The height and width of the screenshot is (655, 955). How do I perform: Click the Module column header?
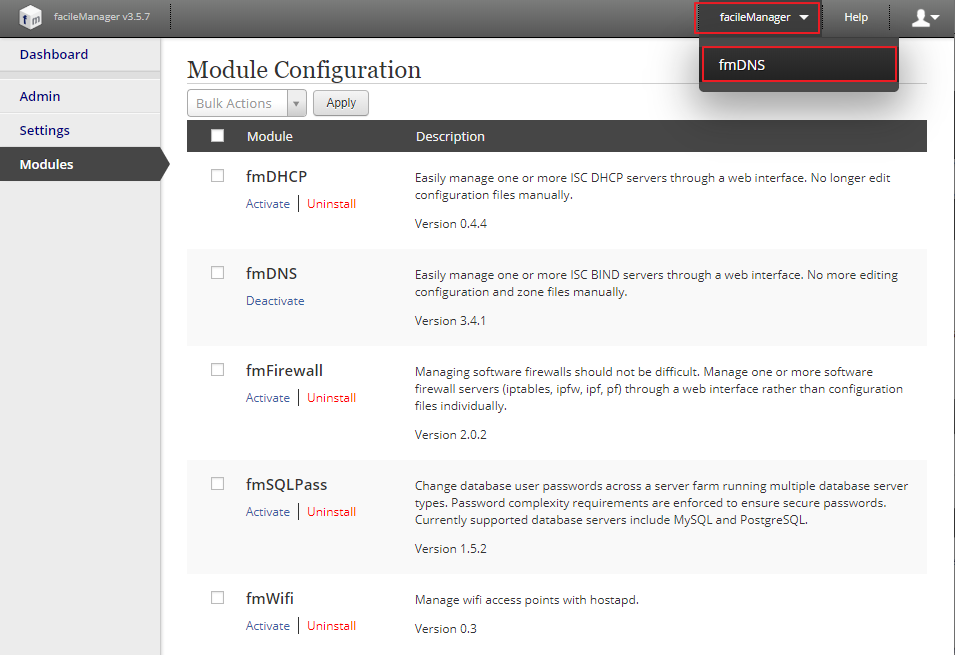pyautogui.click(x=270, y=136)
